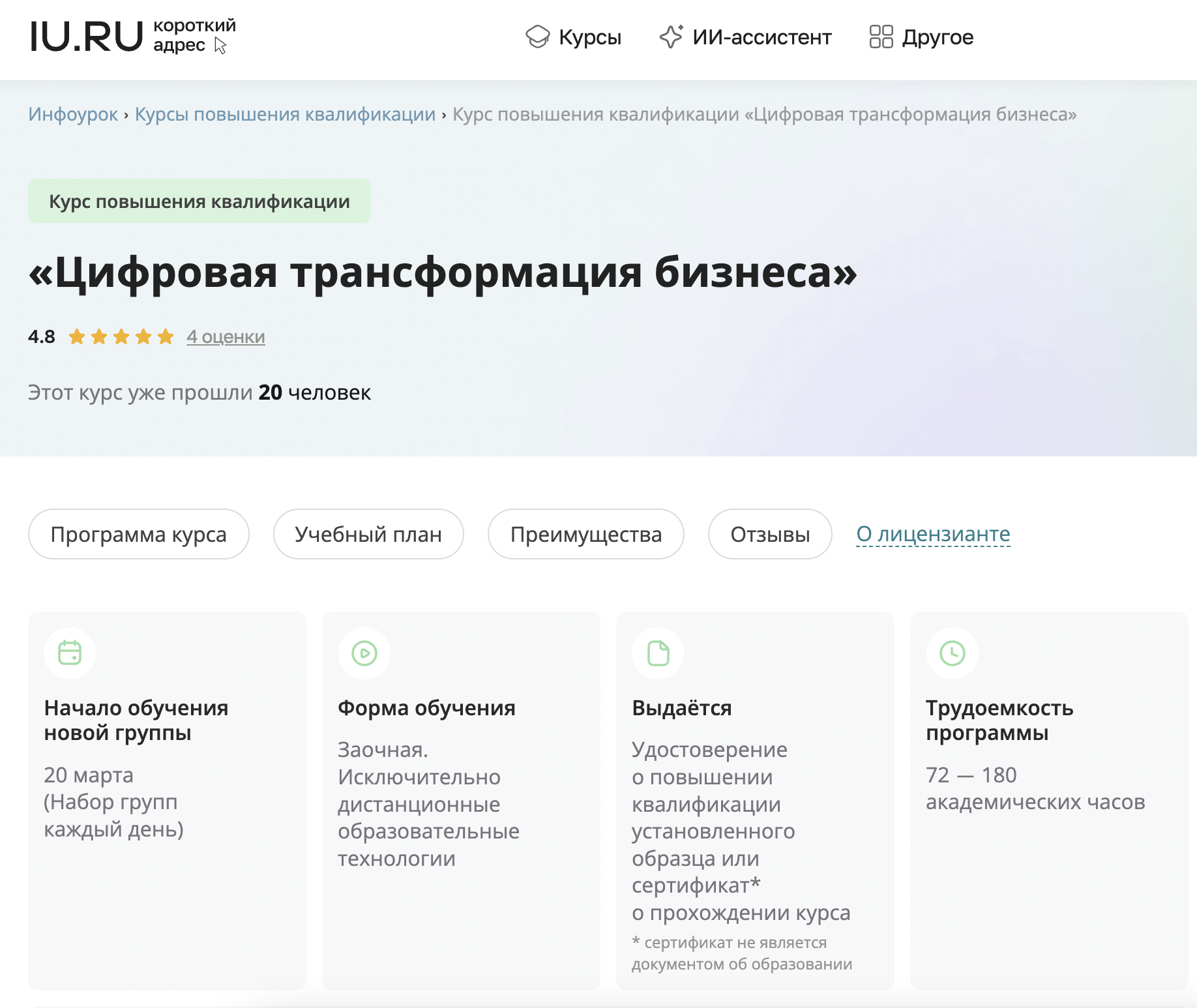Open the Курсы menu
This screenshot has width=1197, height=1008.
click(x=589, y=37)
